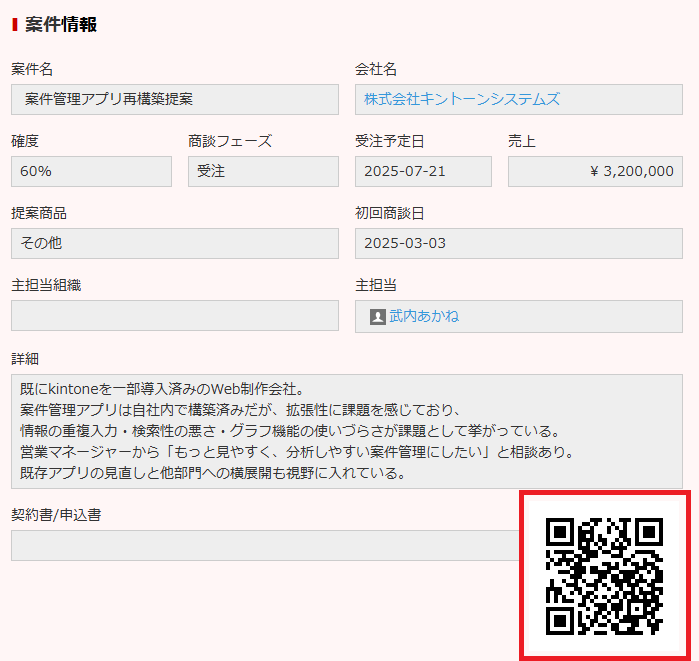
Task: Select the 確度 field showing 60%
Action: 91,171
